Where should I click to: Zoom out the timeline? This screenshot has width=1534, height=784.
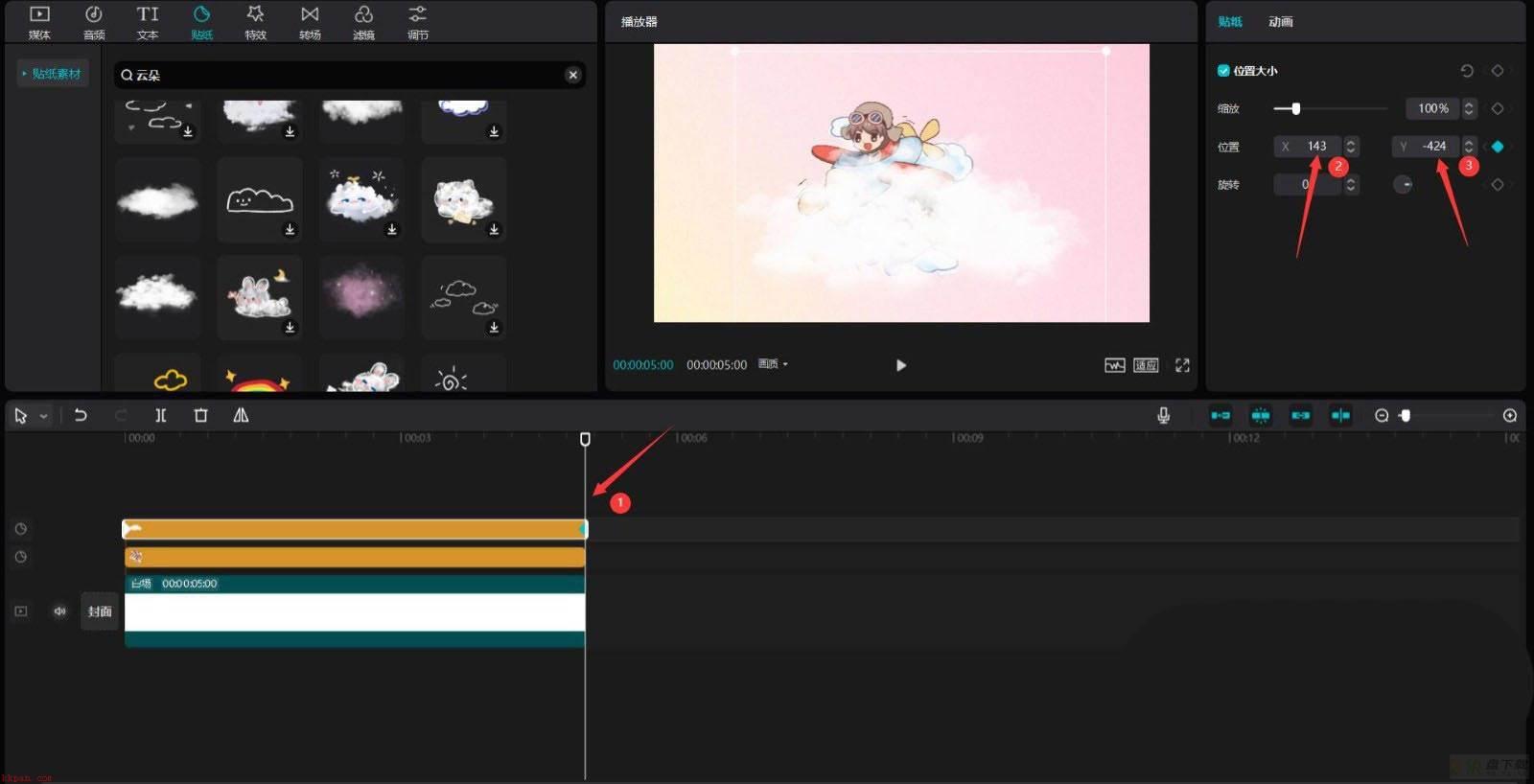point(1382,415)
